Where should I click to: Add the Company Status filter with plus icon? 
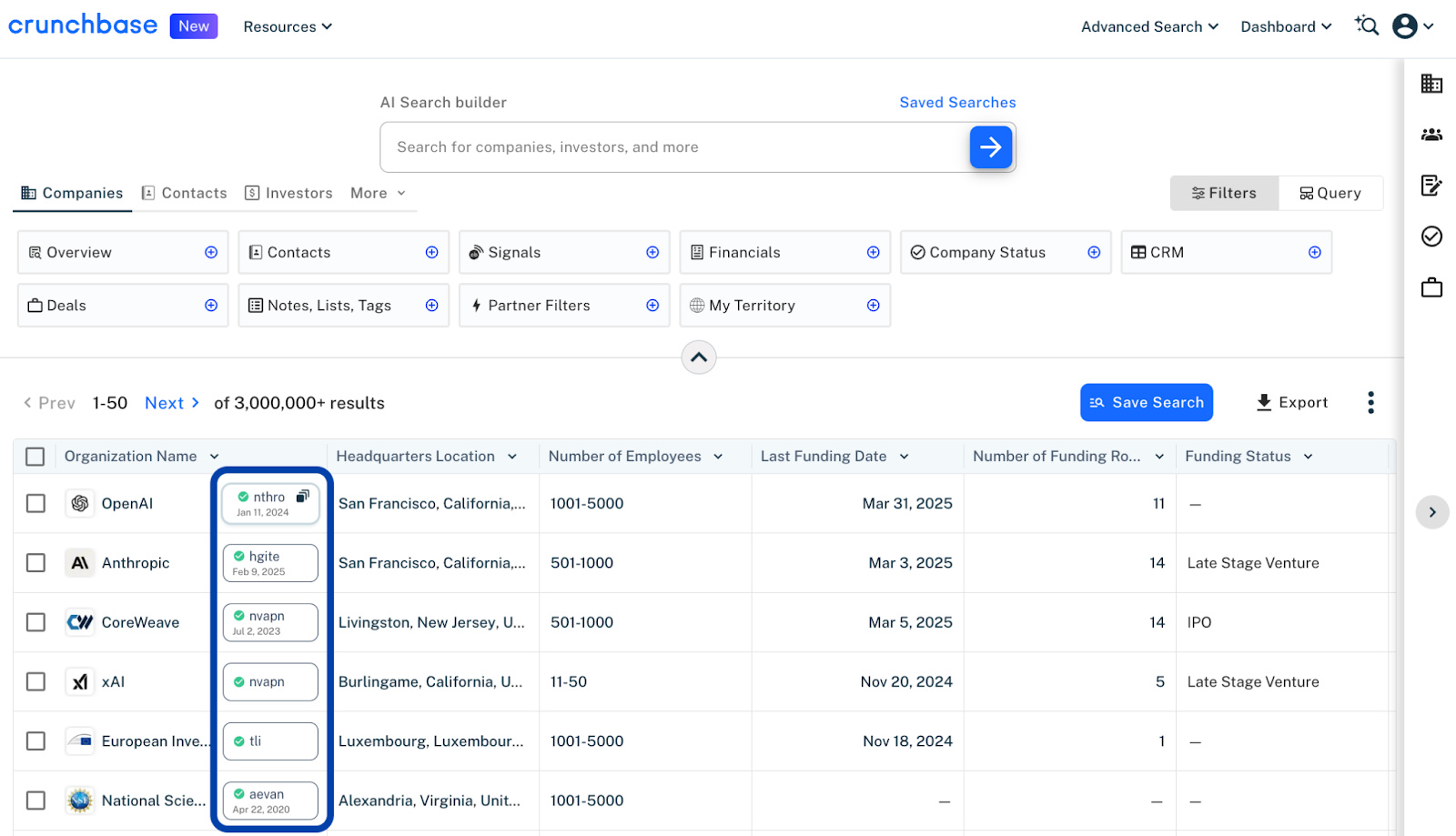(x=1094, y=252)
